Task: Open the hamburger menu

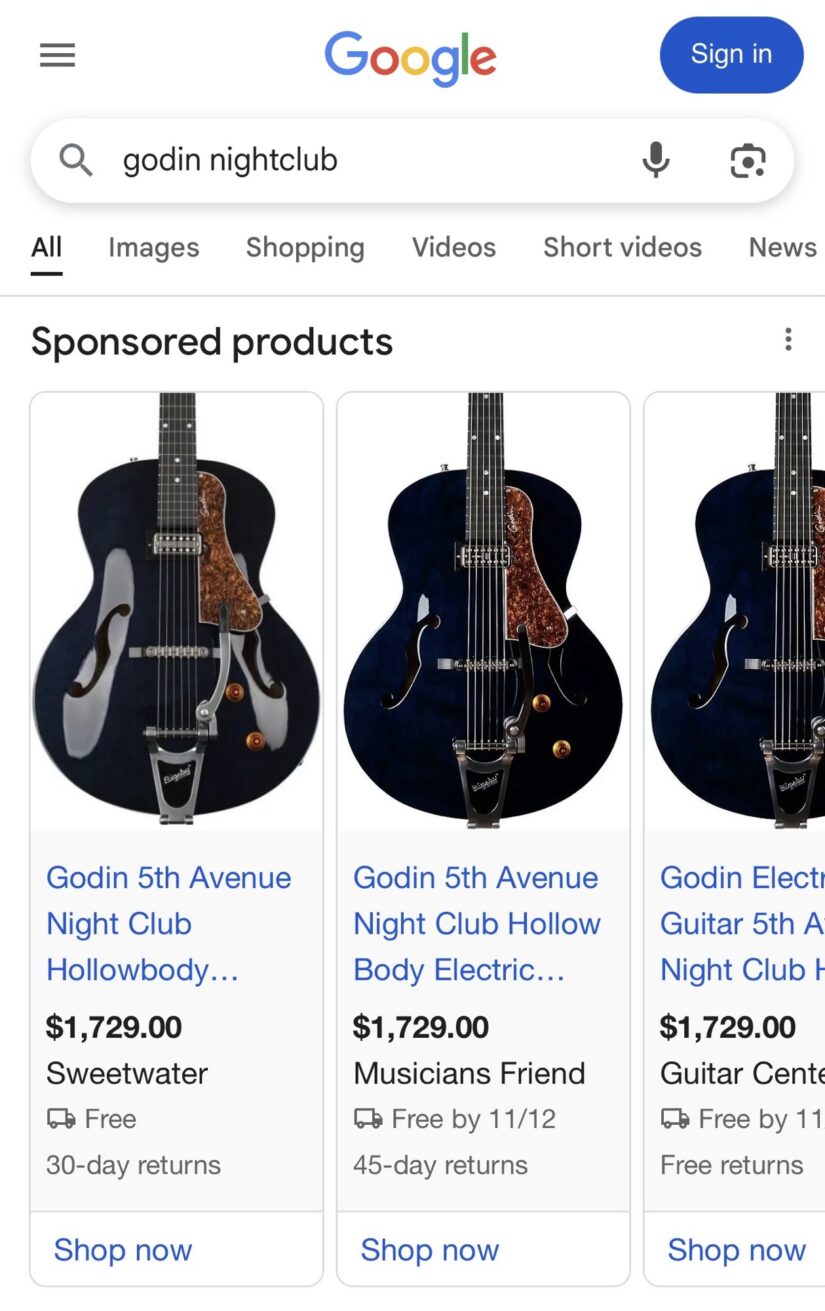Action: [x=57, y=55]
